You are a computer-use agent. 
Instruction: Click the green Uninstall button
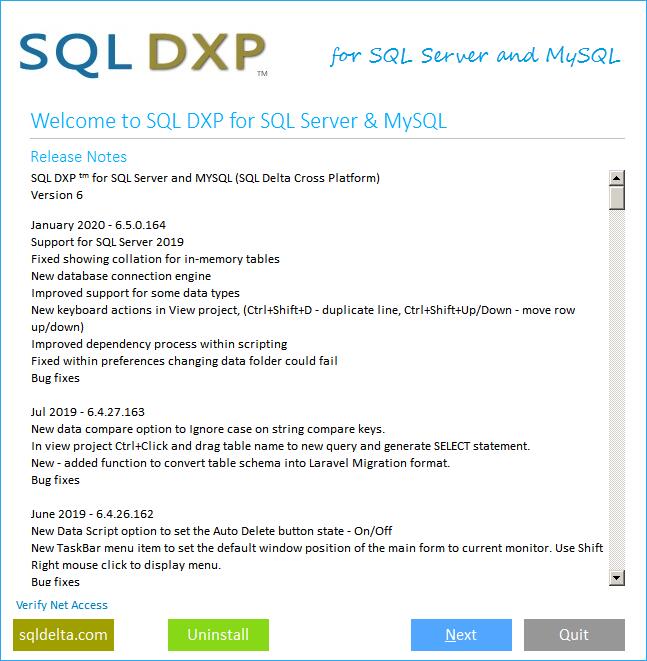[218, 634]
